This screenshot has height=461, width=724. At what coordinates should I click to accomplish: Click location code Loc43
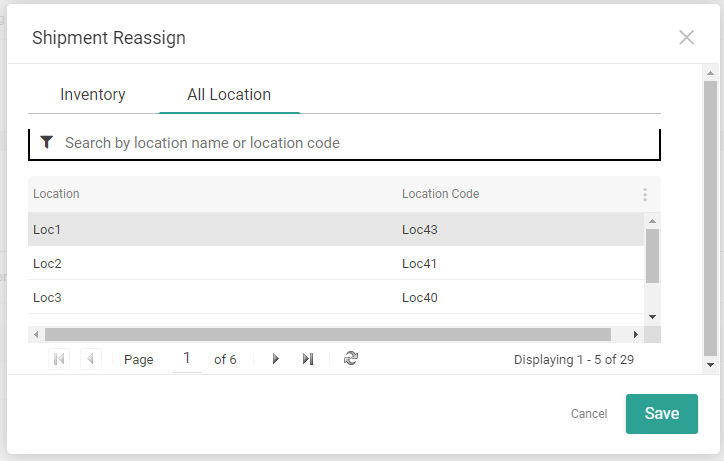point(420,230)
